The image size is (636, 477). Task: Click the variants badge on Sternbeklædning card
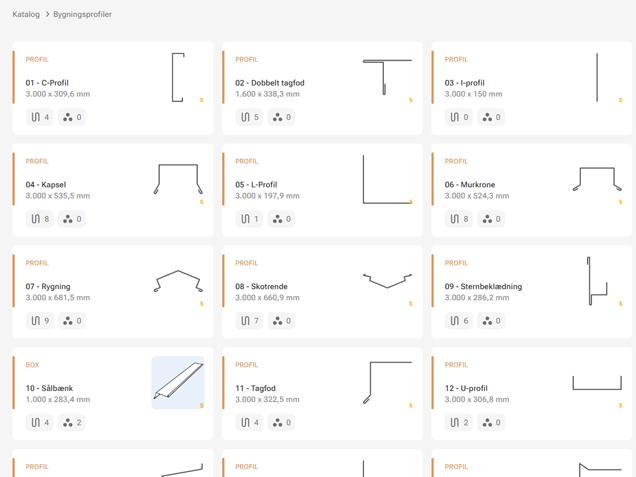coord(491,321)
